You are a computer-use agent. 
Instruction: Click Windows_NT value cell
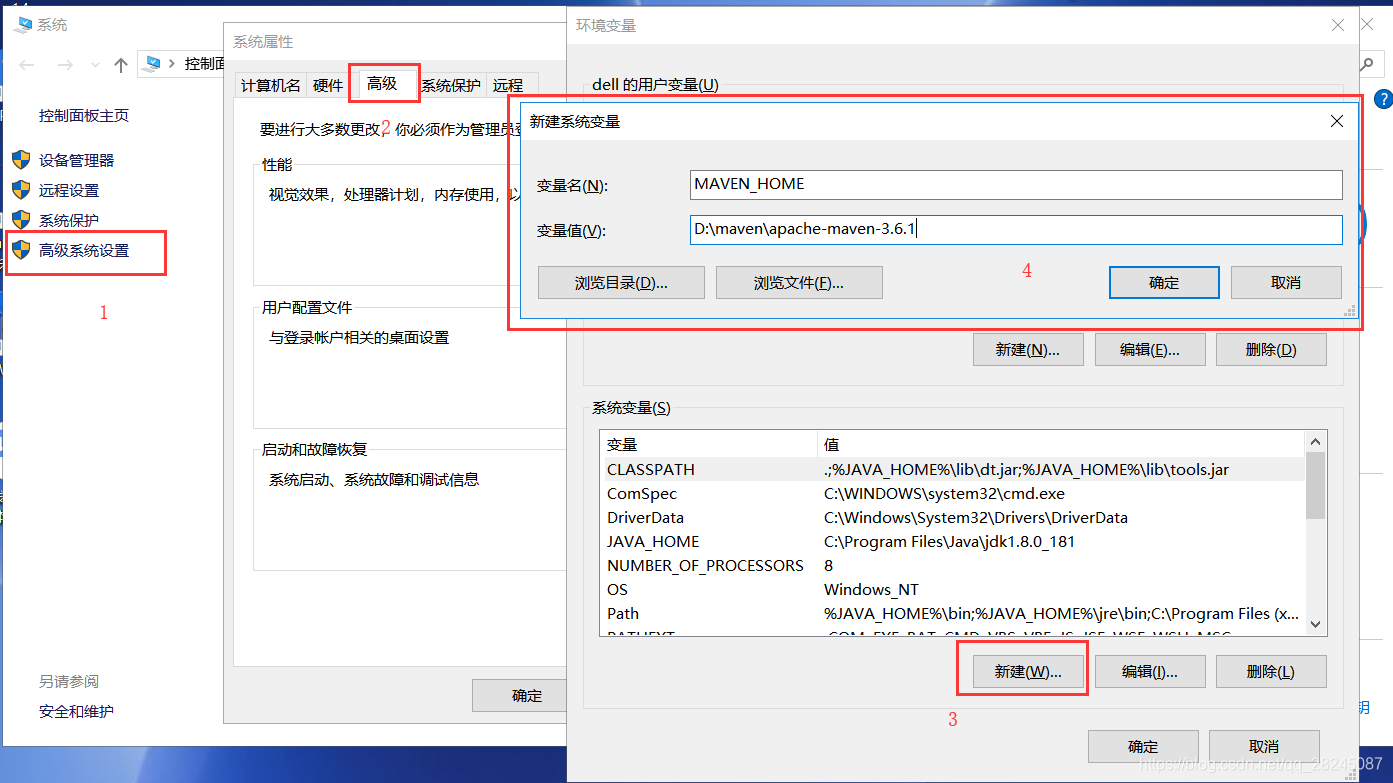tap(871, 589)
